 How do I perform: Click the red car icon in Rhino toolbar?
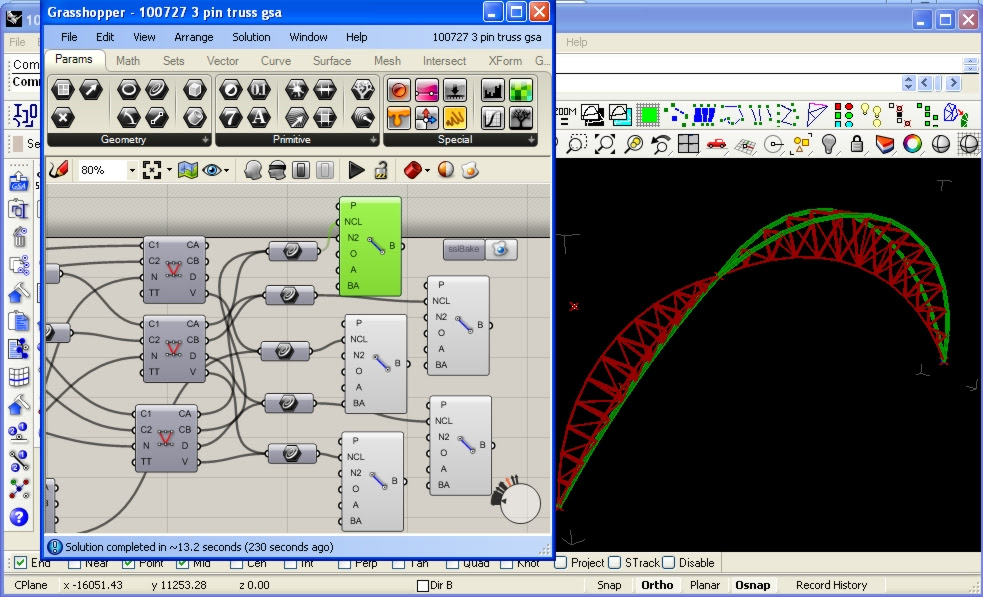coord(715,144)
